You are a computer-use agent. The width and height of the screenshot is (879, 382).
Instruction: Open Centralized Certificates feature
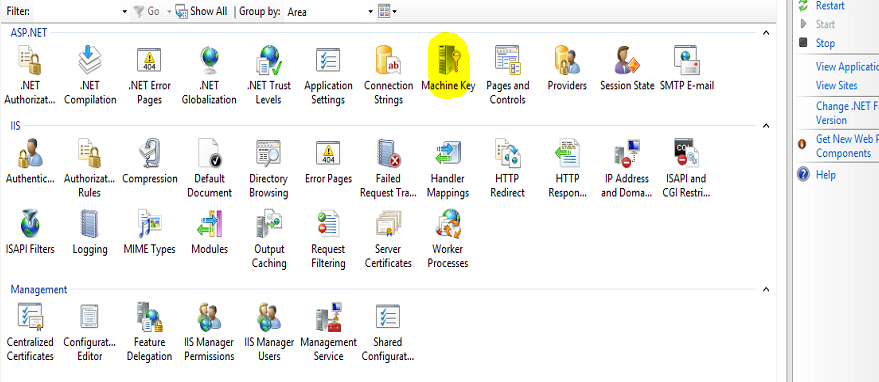coord(30,333)
